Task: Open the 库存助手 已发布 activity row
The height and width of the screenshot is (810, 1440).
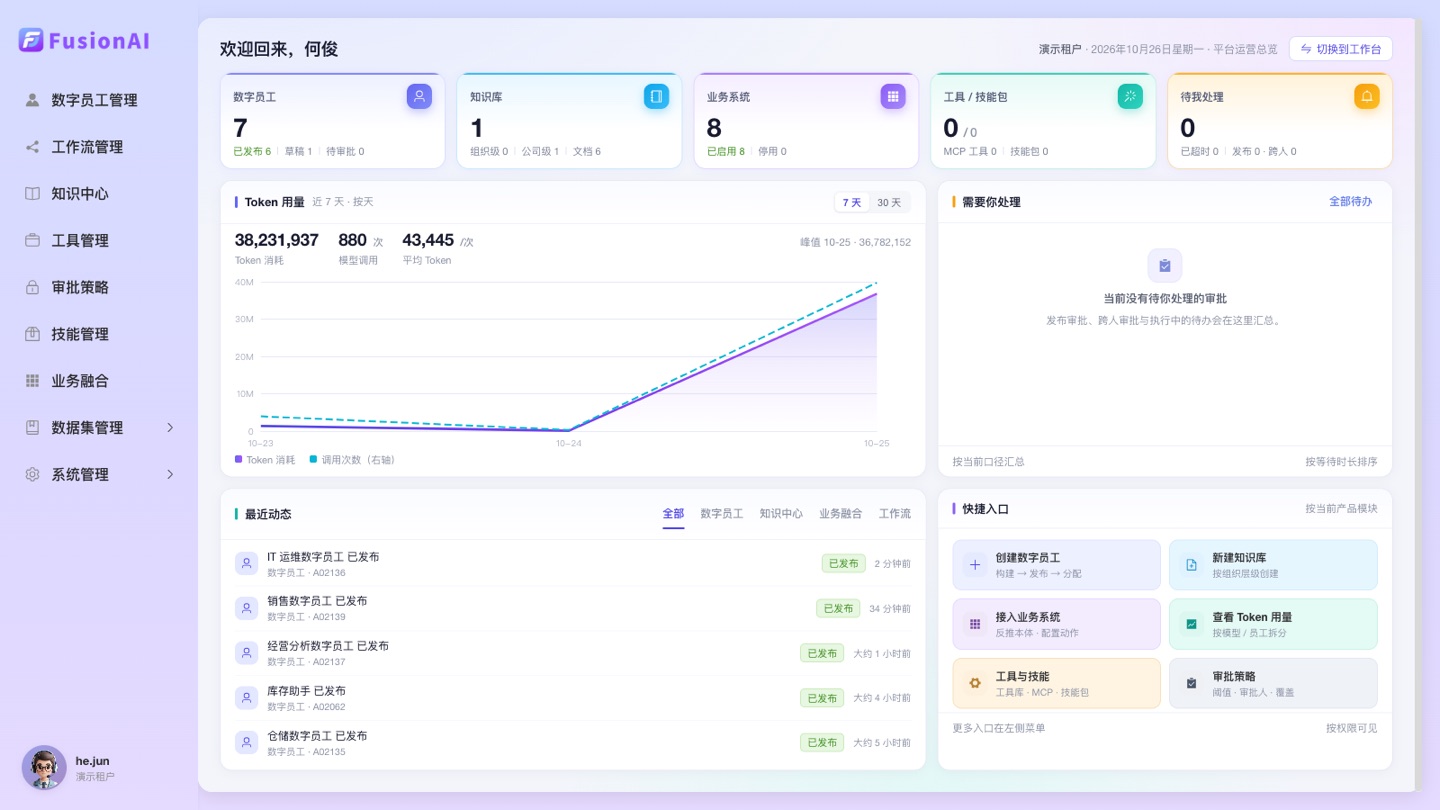Action: 573,698
